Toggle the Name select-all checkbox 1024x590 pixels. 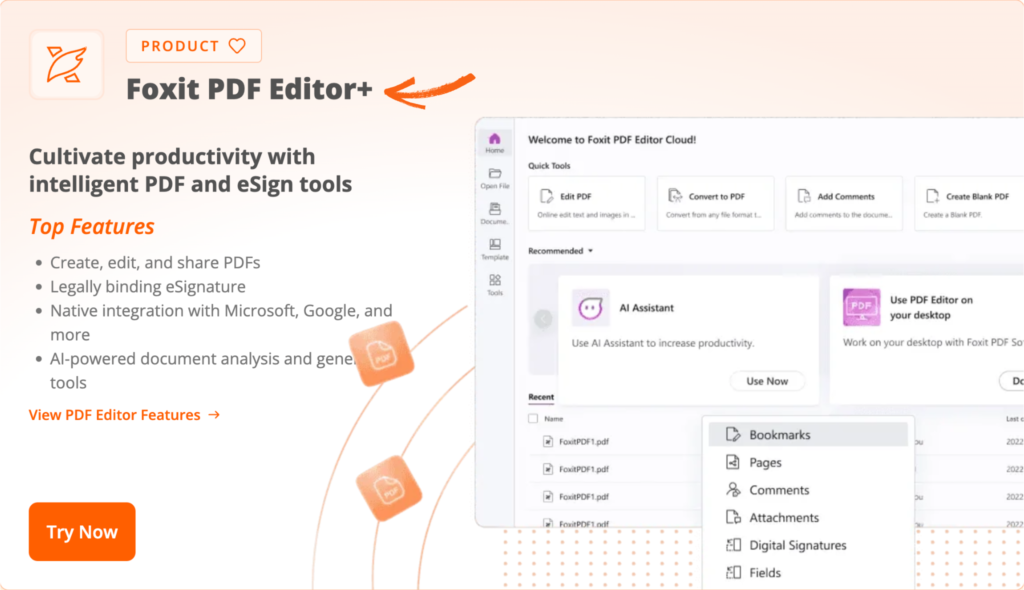(x=533, y=419)
